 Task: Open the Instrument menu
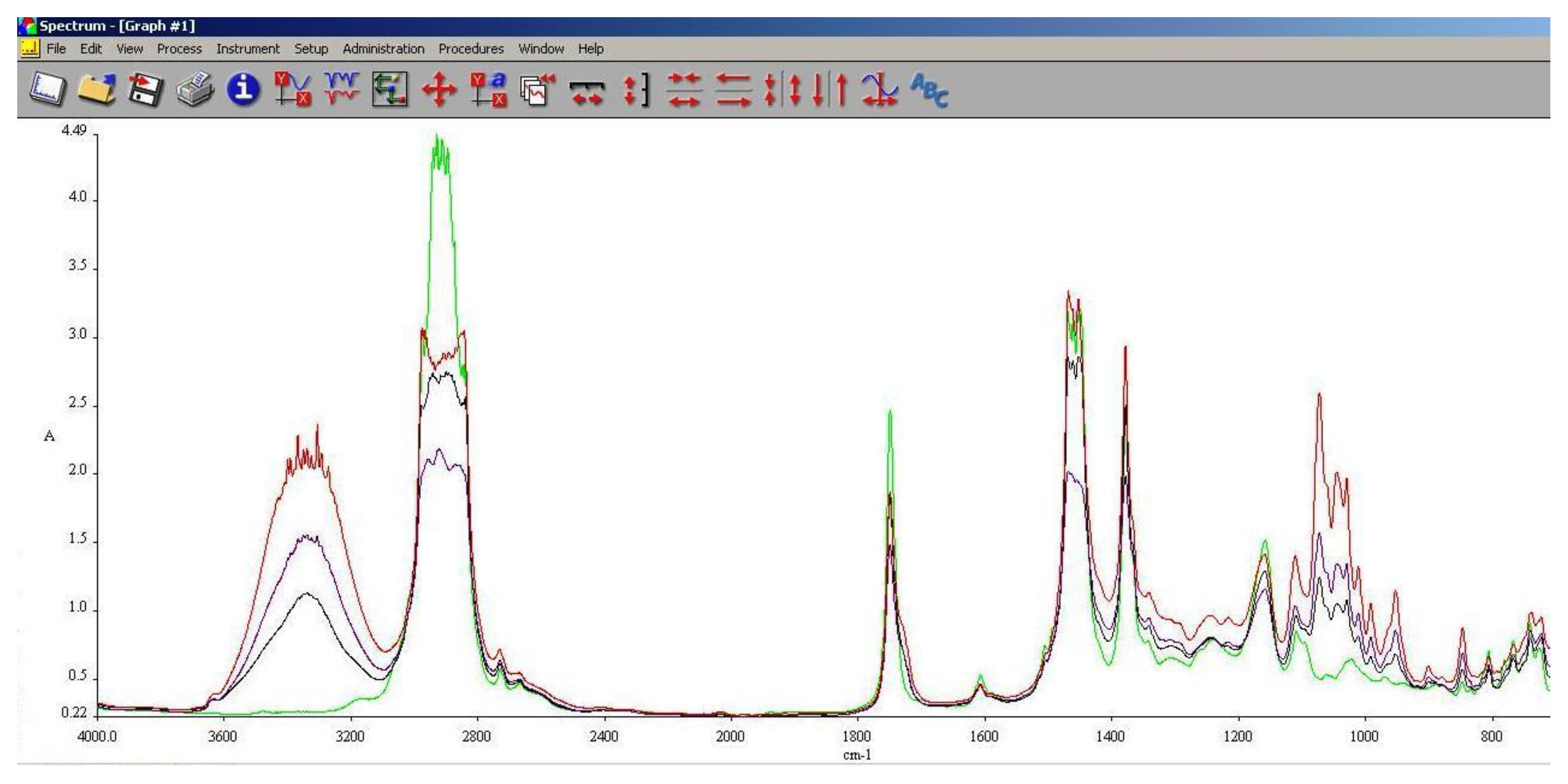(x=247, y=49)
